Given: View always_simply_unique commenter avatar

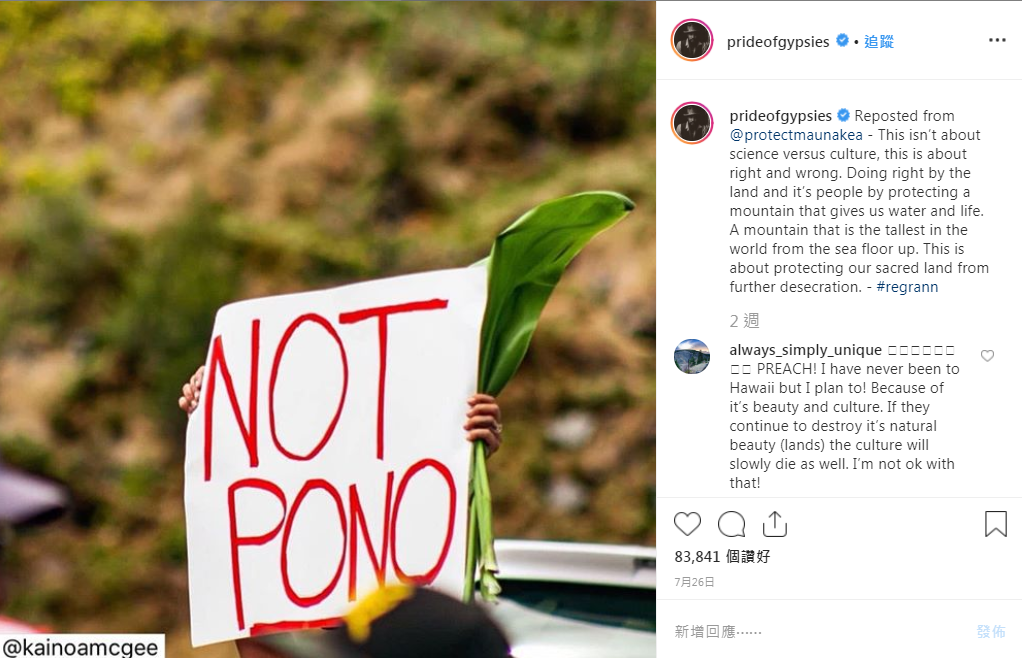Looking at the screenshot, I should pyautogui.click(x=692, y=356).
